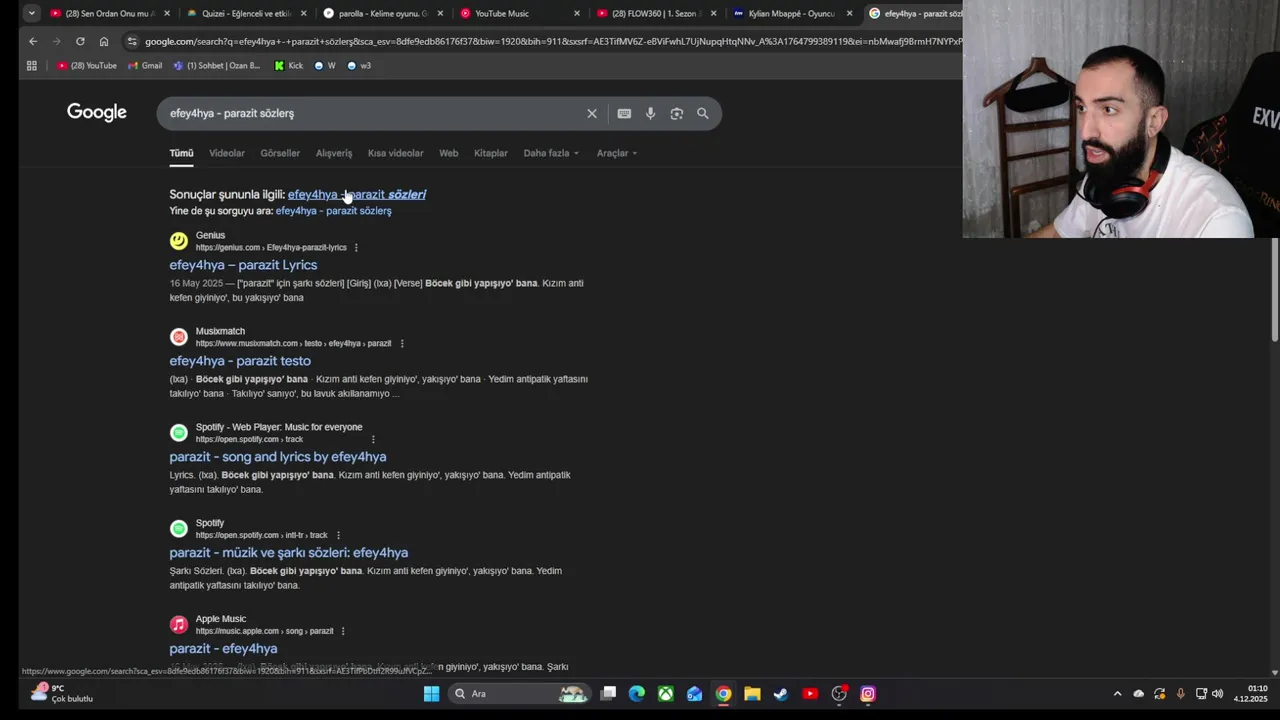Viewport: 1280px width, 720px height.
Task: Select the Görseller results tab
Action: pos(280,153)
